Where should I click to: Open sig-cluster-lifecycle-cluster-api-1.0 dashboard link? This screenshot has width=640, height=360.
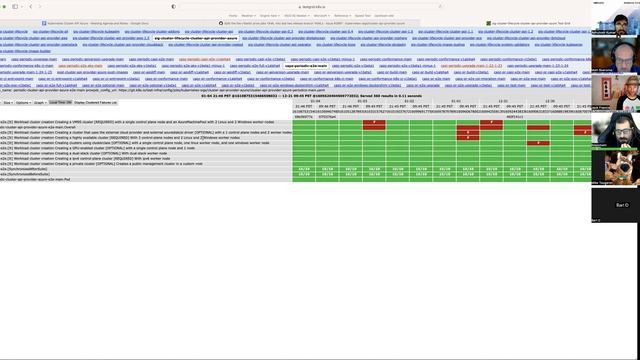(x=385, y=31)
